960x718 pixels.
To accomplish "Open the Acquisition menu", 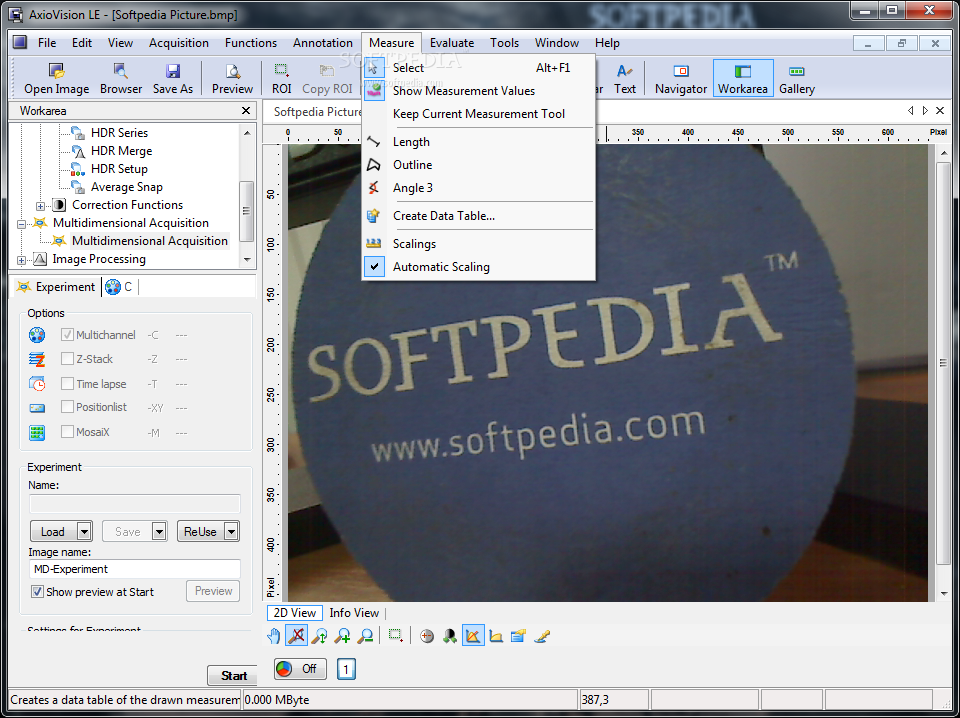I will (x=179, y=43).
